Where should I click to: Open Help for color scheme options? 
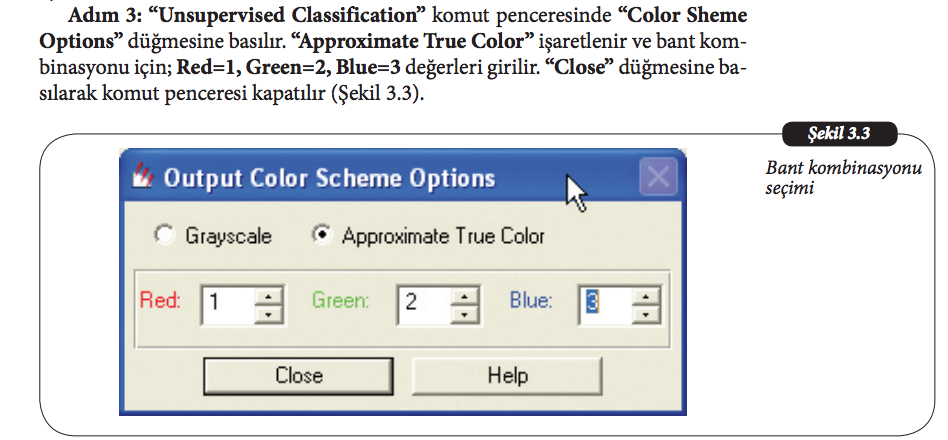507,376
